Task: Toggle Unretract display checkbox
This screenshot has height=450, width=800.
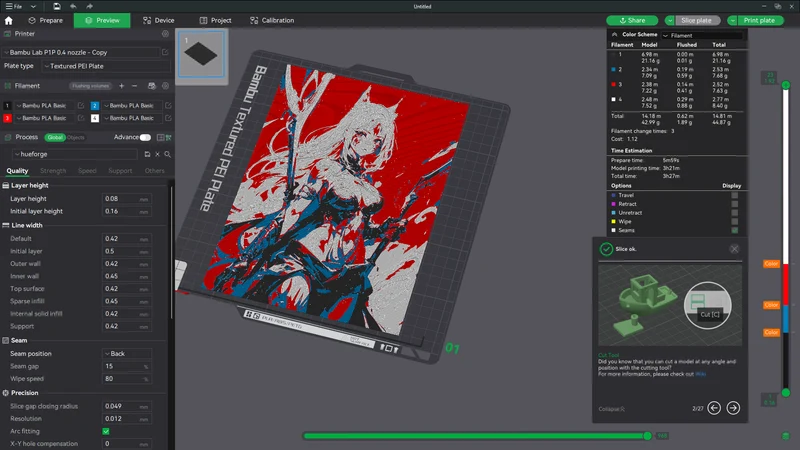Action: (734, 213)
